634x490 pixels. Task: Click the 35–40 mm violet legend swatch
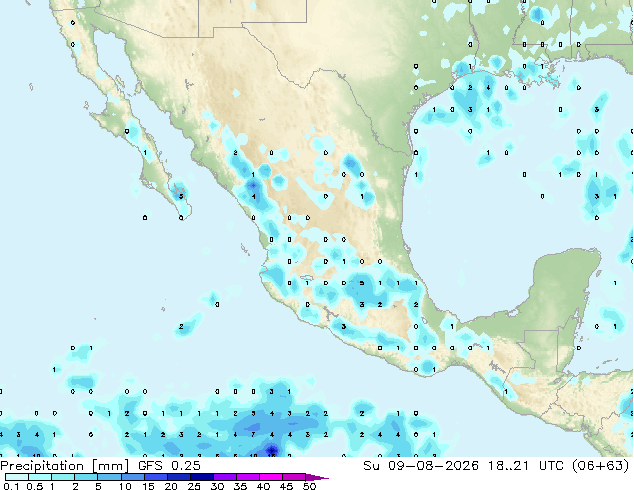point(247,477)
